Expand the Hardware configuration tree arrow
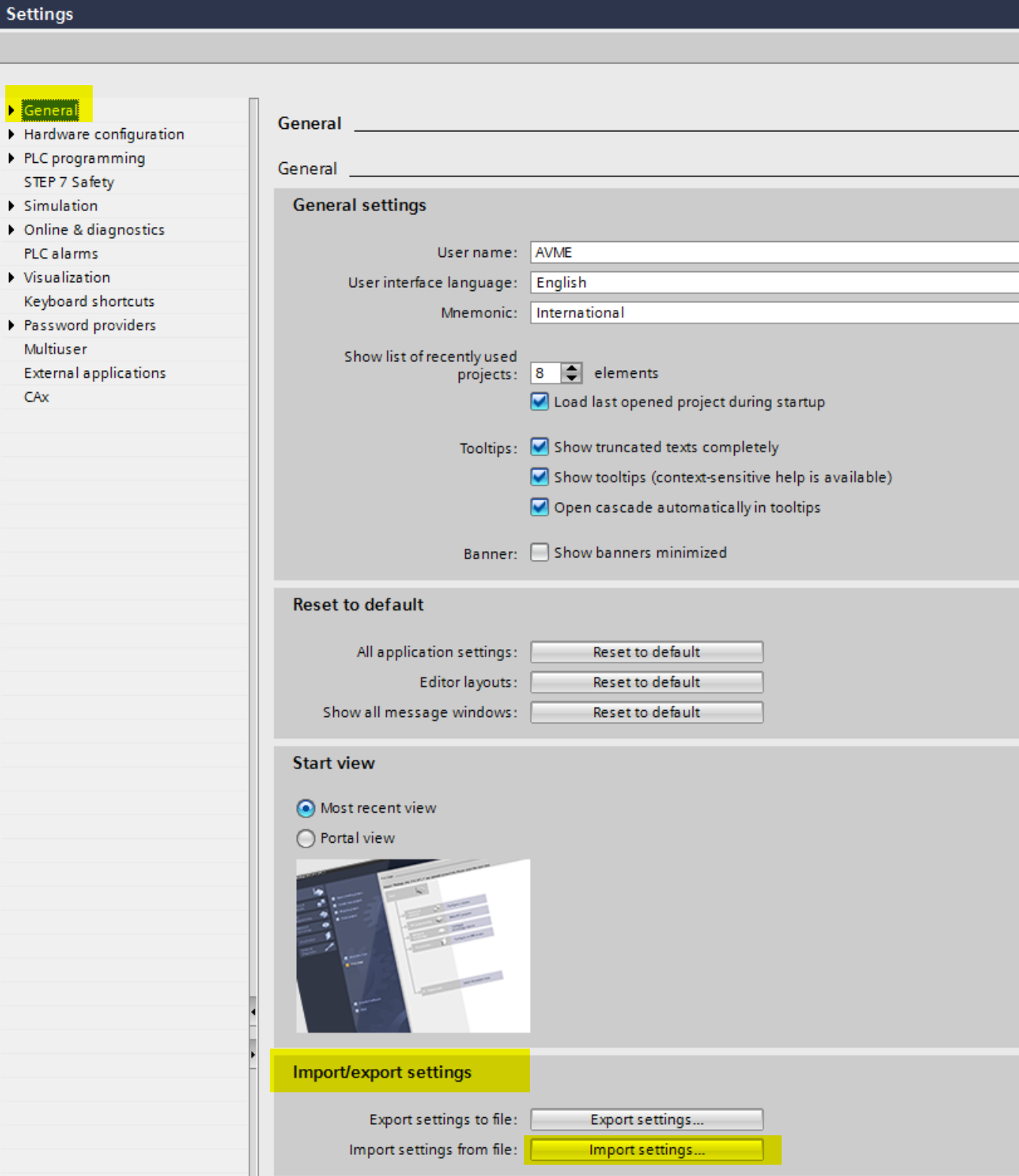This screenshot has width=1019, height=1176. click(11, 134)
